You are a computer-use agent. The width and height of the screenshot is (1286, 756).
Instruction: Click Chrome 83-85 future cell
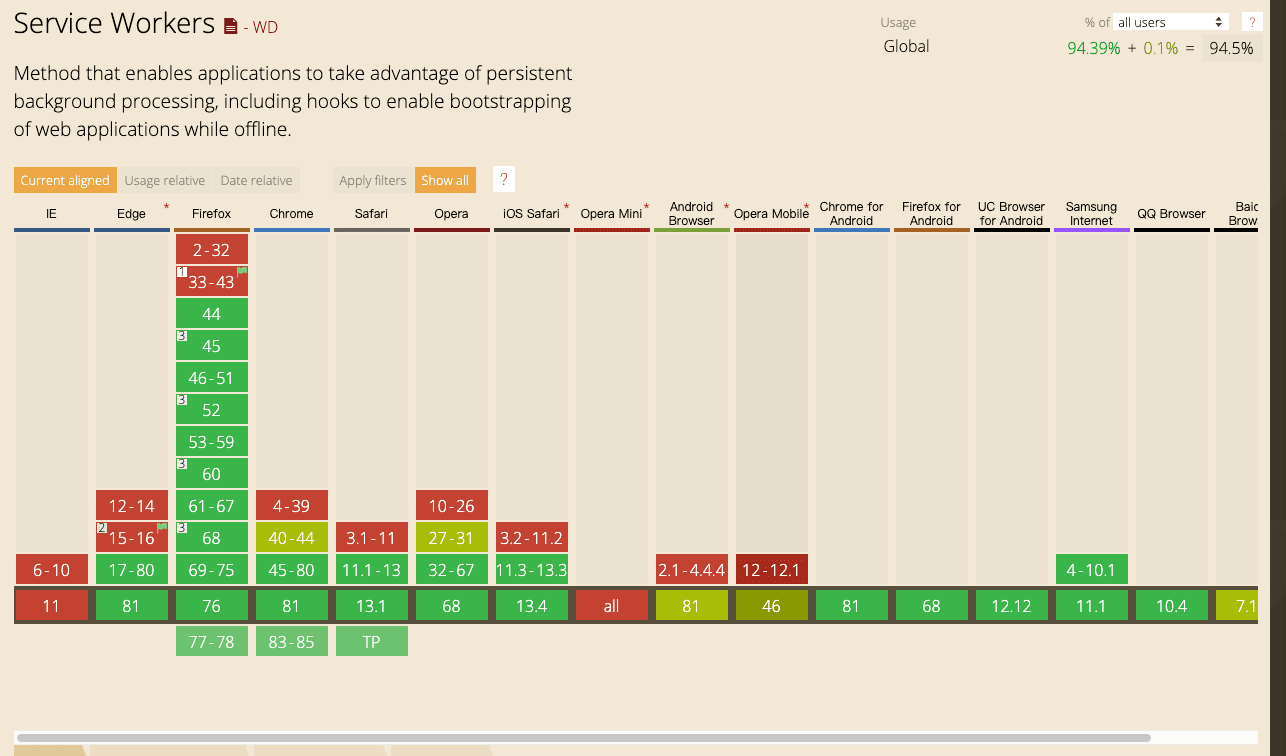pyautogui.click(x=292, y=642)
